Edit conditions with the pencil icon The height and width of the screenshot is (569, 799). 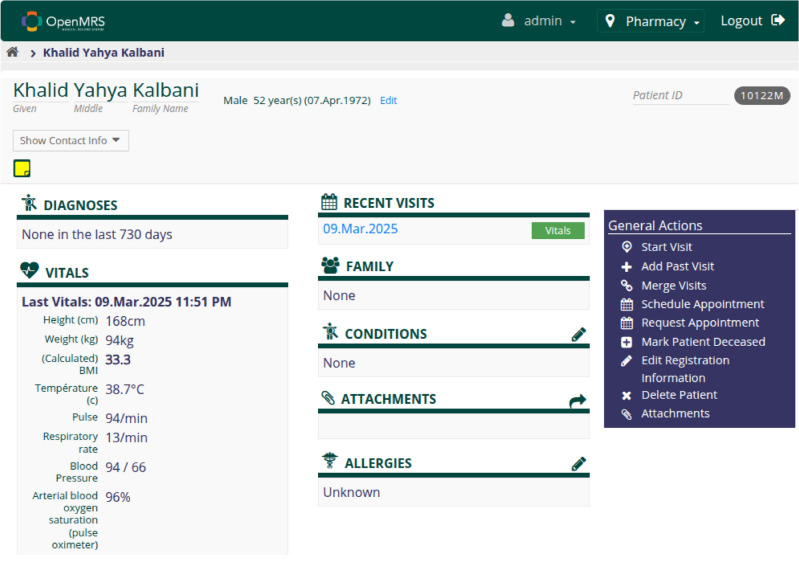pos(578,334)
